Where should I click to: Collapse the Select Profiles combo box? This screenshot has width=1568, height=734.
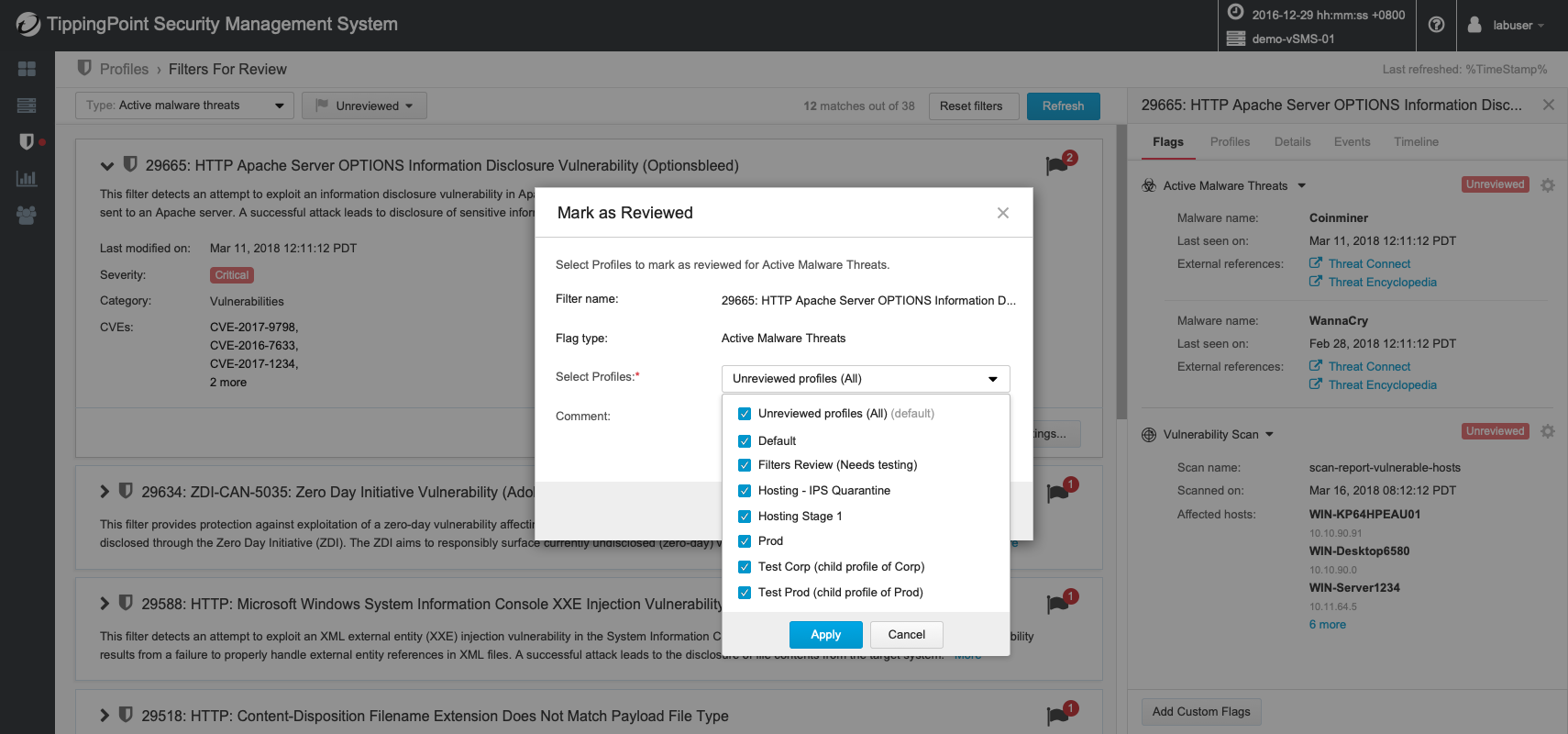point(866,379)
